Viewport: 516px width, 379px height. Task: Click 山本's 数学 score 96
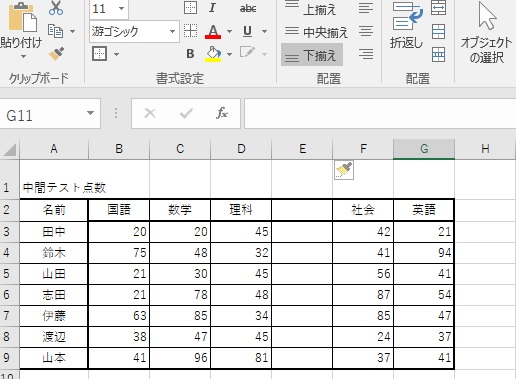[180, 358]
